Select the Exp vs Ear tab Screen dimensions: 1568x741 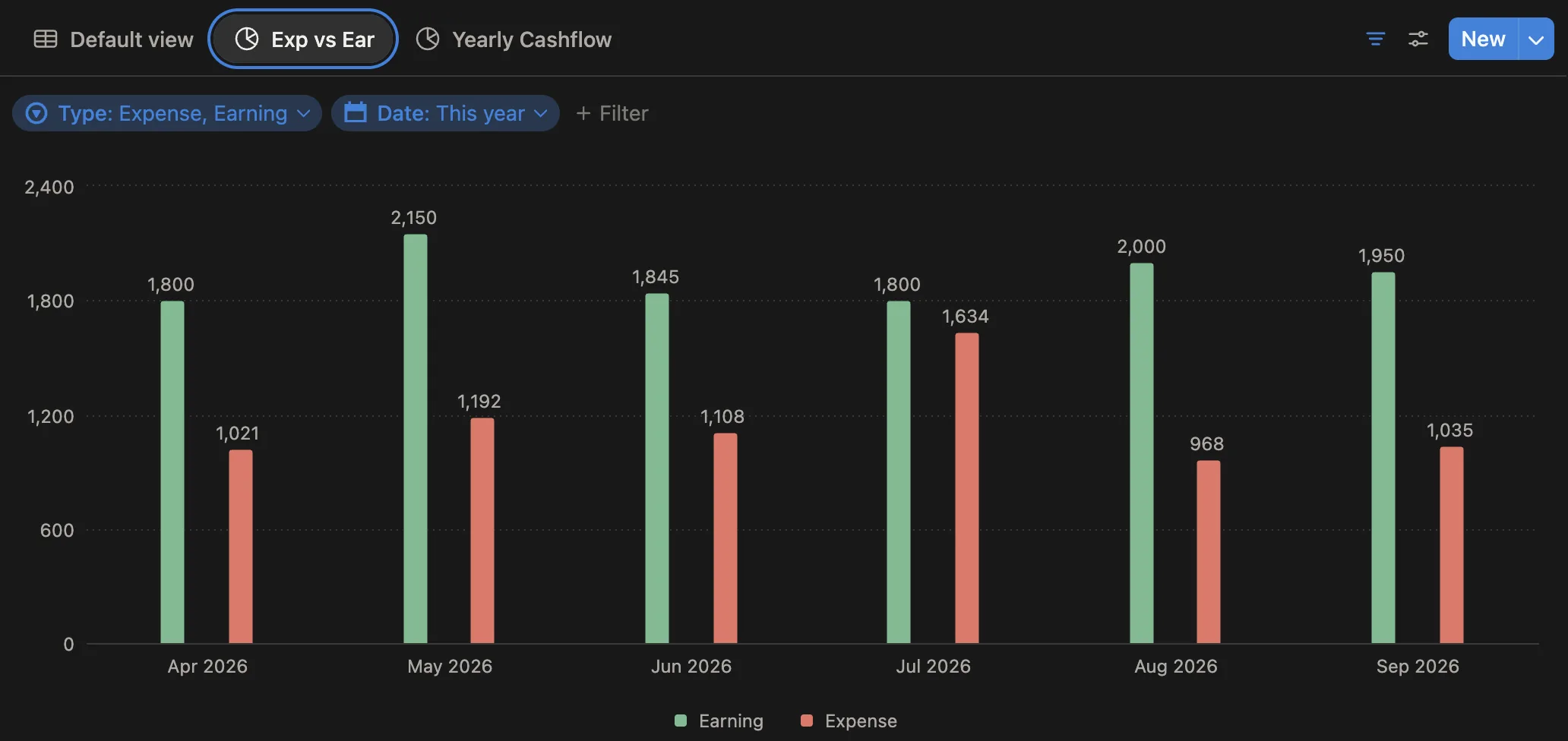tap(303, 39)
